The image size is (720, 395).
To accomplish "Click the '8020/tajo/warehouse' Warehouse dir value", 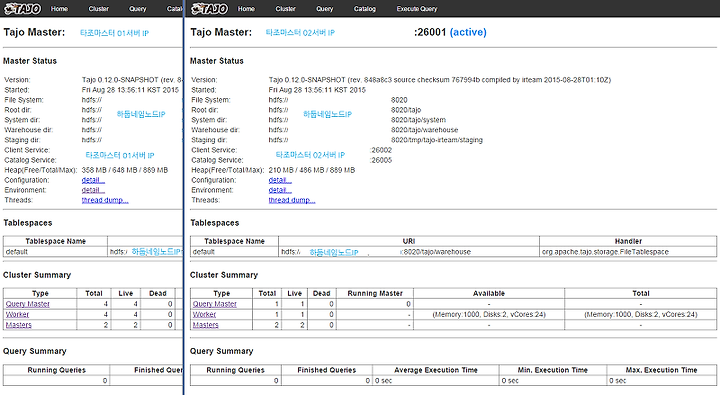I will (425, 130).
